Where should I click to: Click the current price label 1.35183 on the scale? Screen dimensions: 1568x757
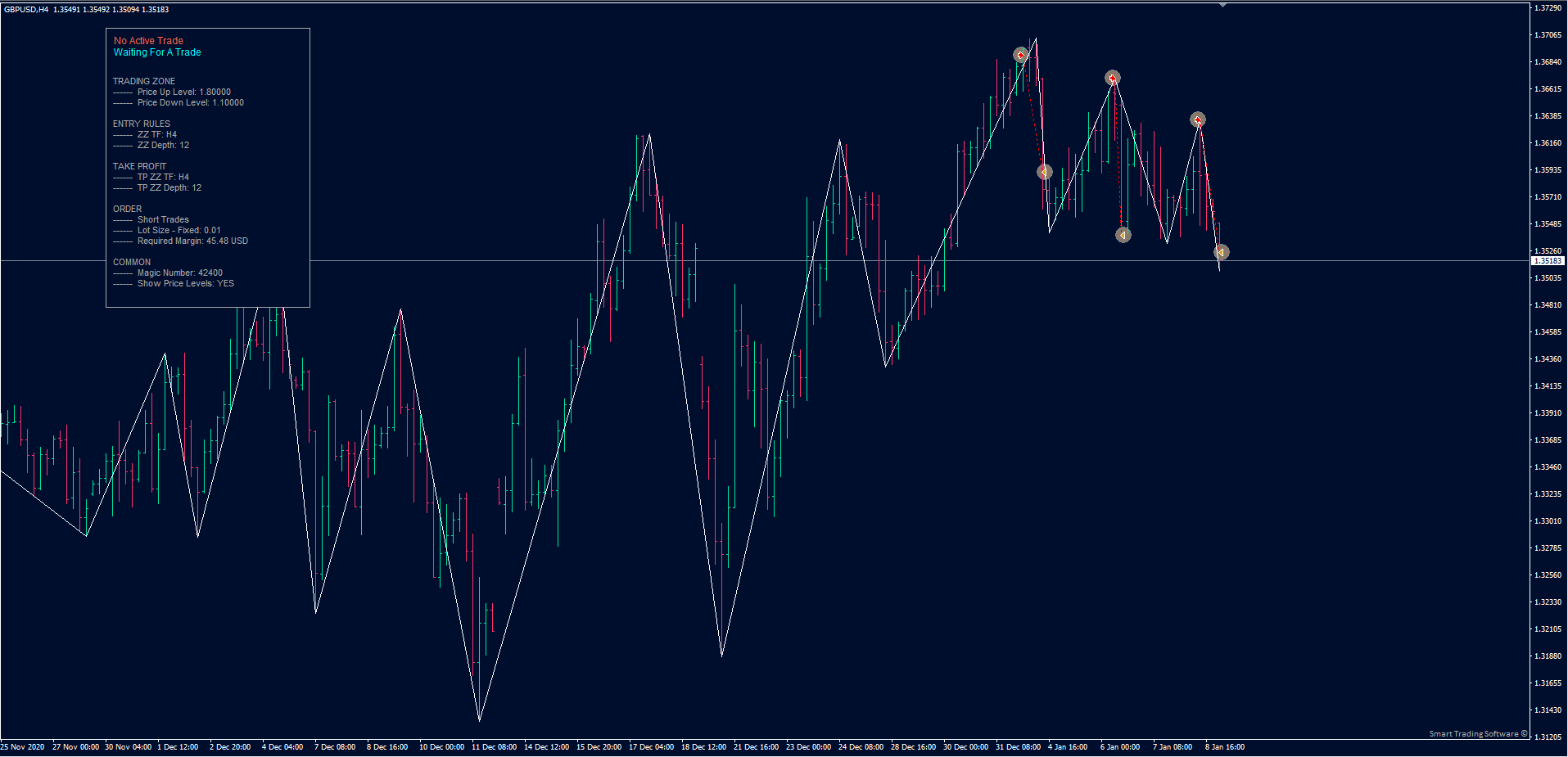tap(1548, 260)
